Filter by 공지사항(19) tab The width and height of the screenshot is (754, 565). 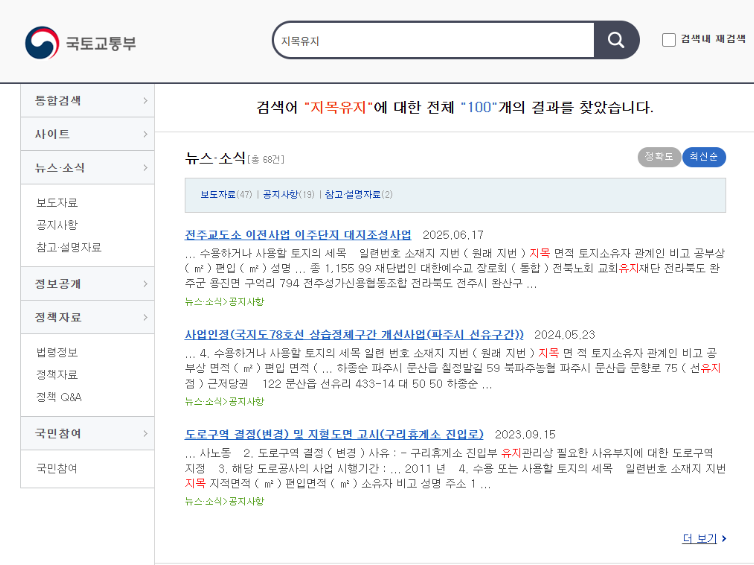coord(288,194)
